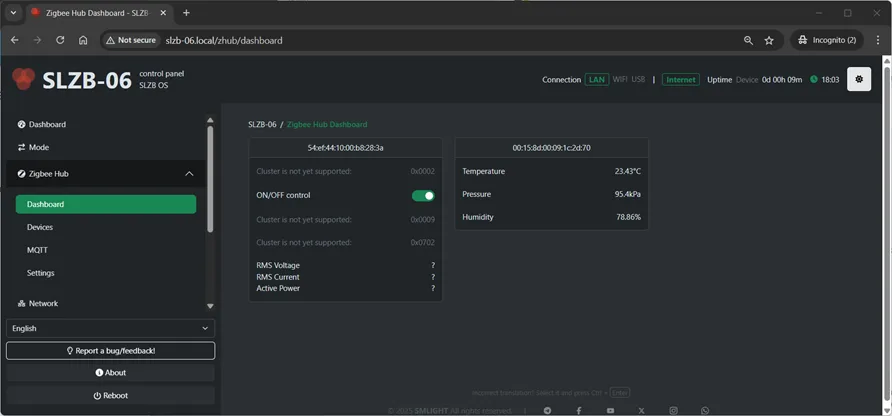The image size is (892, 416).
Task: Open the browser tab search dropdown arrow
Action: click(14, 13)
